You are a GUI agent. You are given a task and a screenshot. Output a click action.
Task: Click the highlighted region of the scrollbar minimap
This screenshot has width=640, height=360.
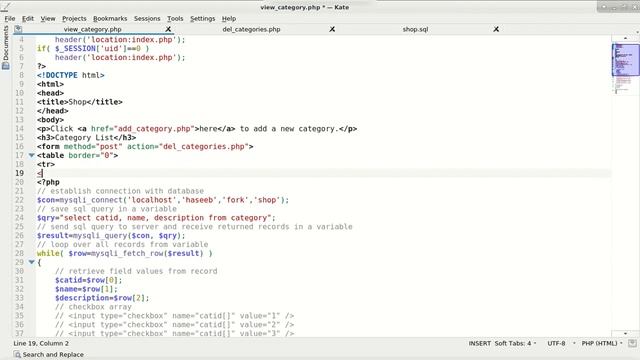[x=625, y=60]
